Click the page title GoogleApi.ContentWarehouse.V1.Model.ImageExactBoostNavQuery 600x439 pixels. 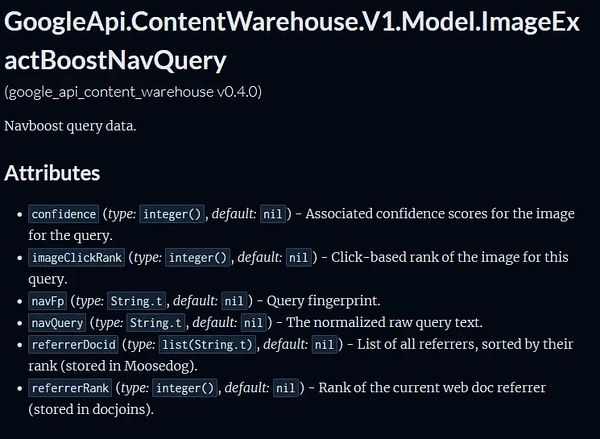coord(292,41)
